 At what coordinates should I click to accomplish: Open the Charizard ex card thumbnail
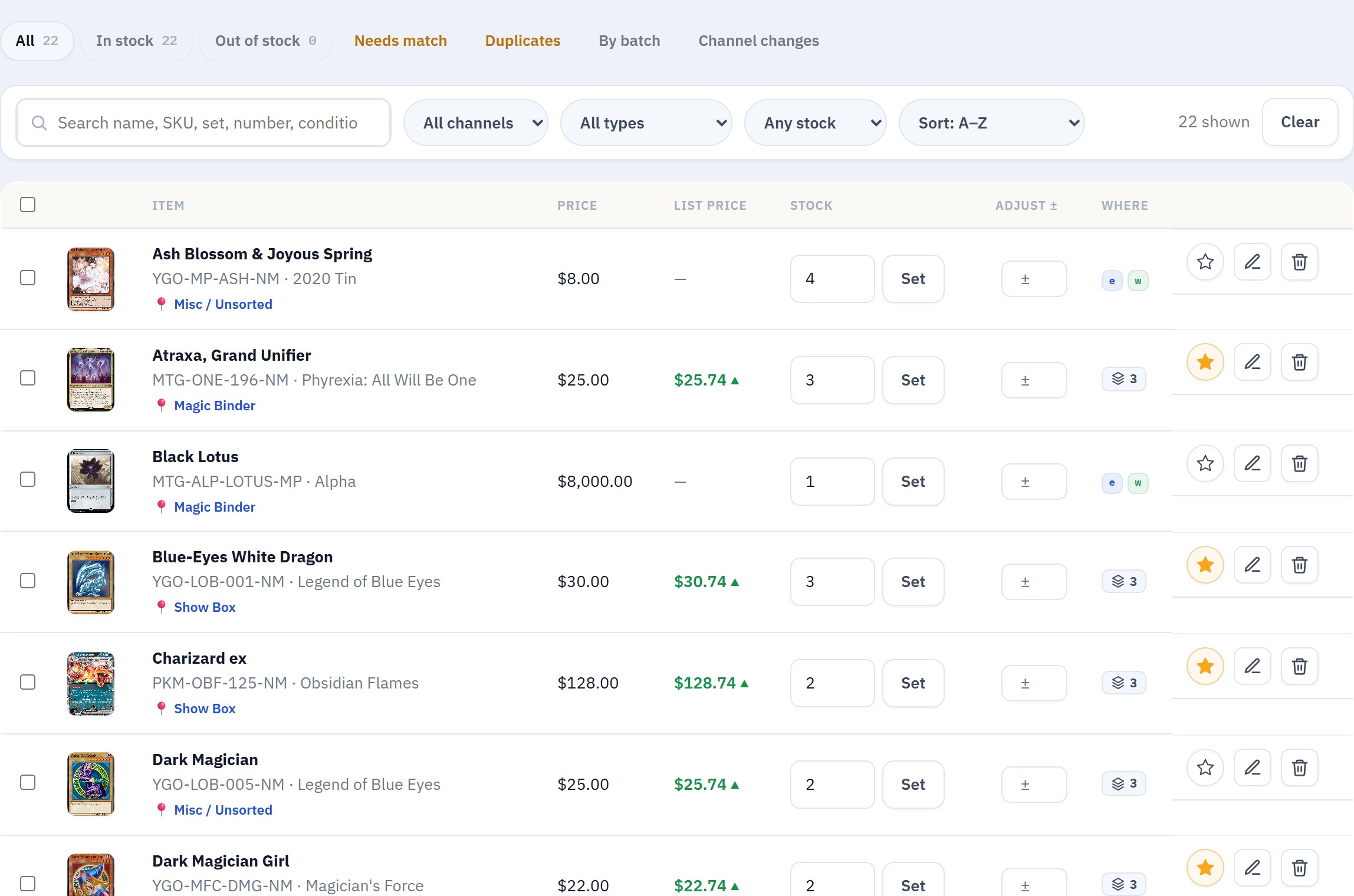(x=91, y=684)
